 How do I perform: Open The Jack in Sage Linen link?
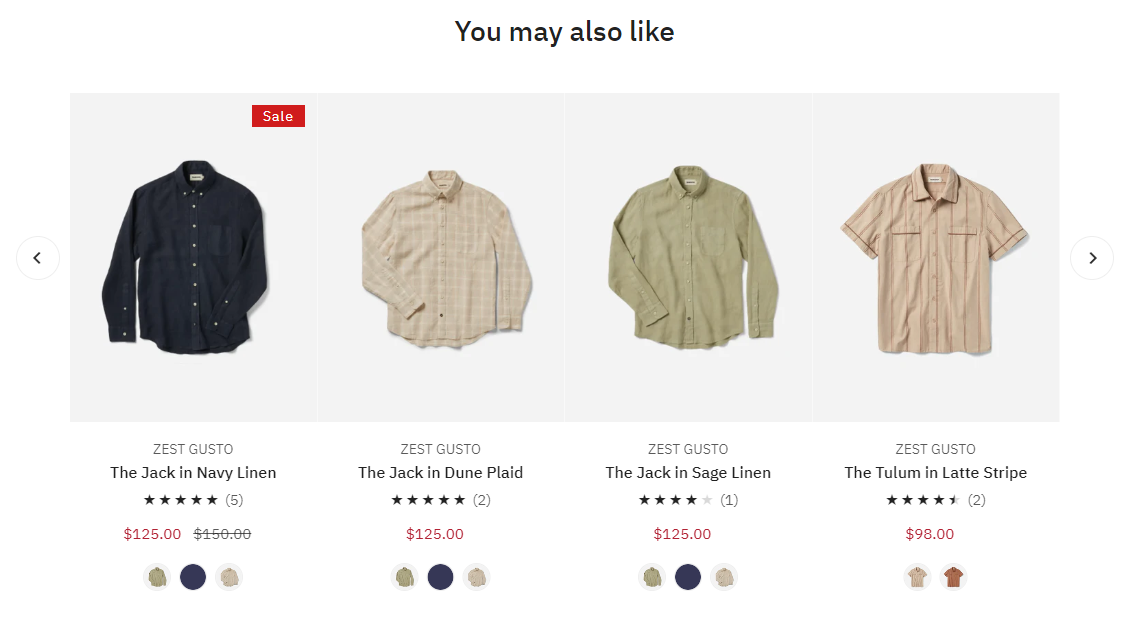(x=688, y=472)
